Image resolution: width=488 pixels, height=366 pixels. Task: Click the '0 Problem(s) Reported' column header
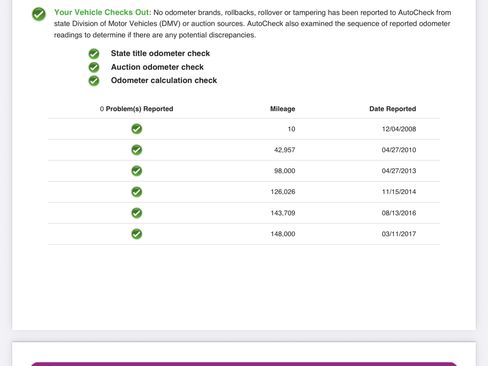pos(136,109)
